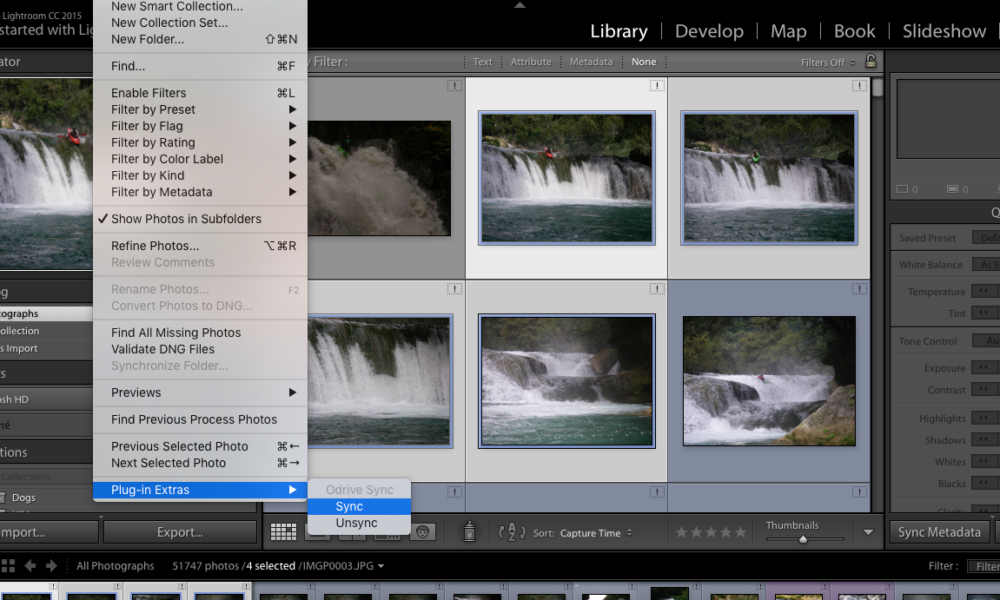This screenshot has height=600, width=1000.
Task: Open the Filter by Rating submenu
Action: [x=200, y=143]
